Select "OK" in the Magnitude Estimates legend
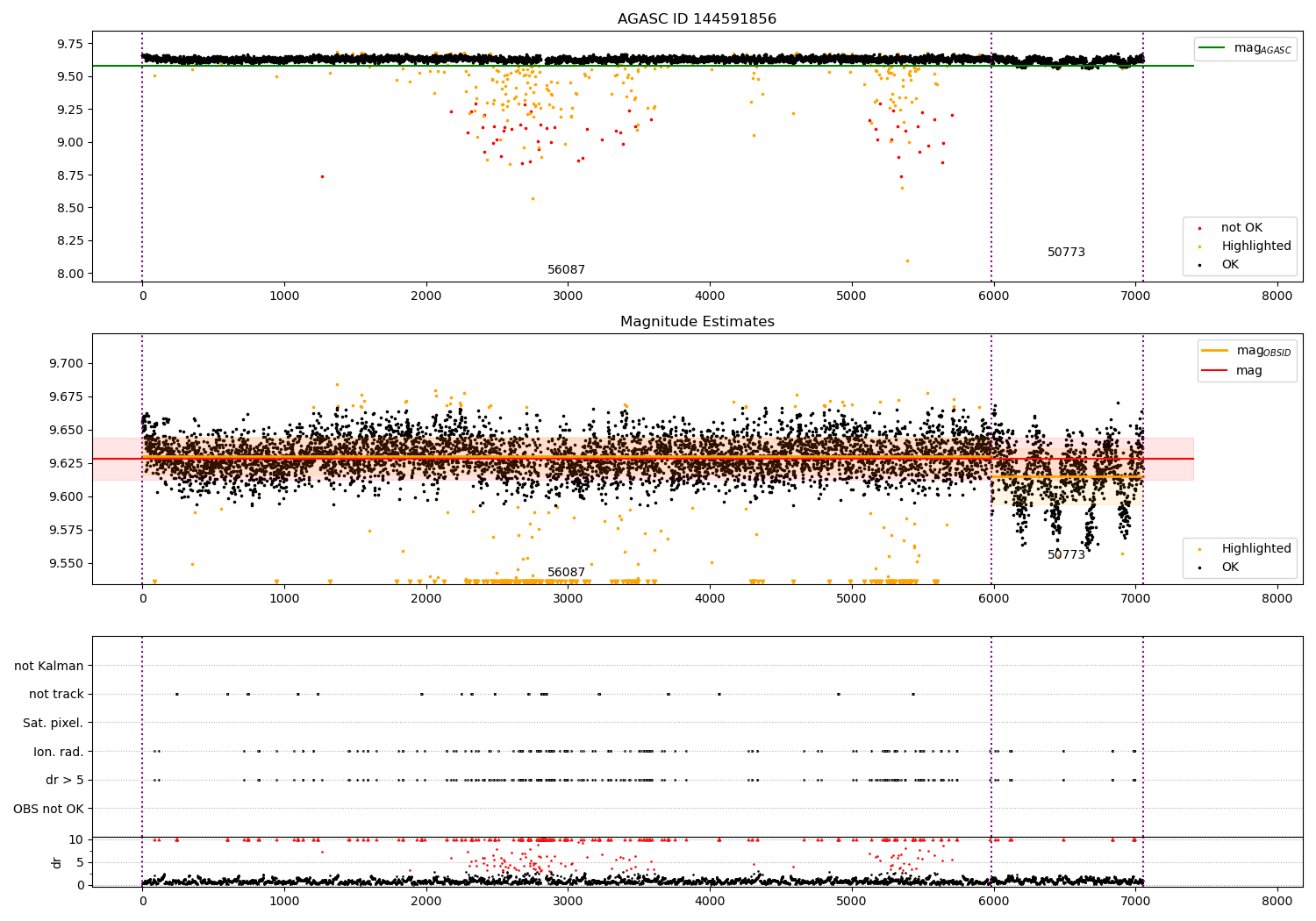This screenshot has width=1316, height=921. [x=1230, y=568]
